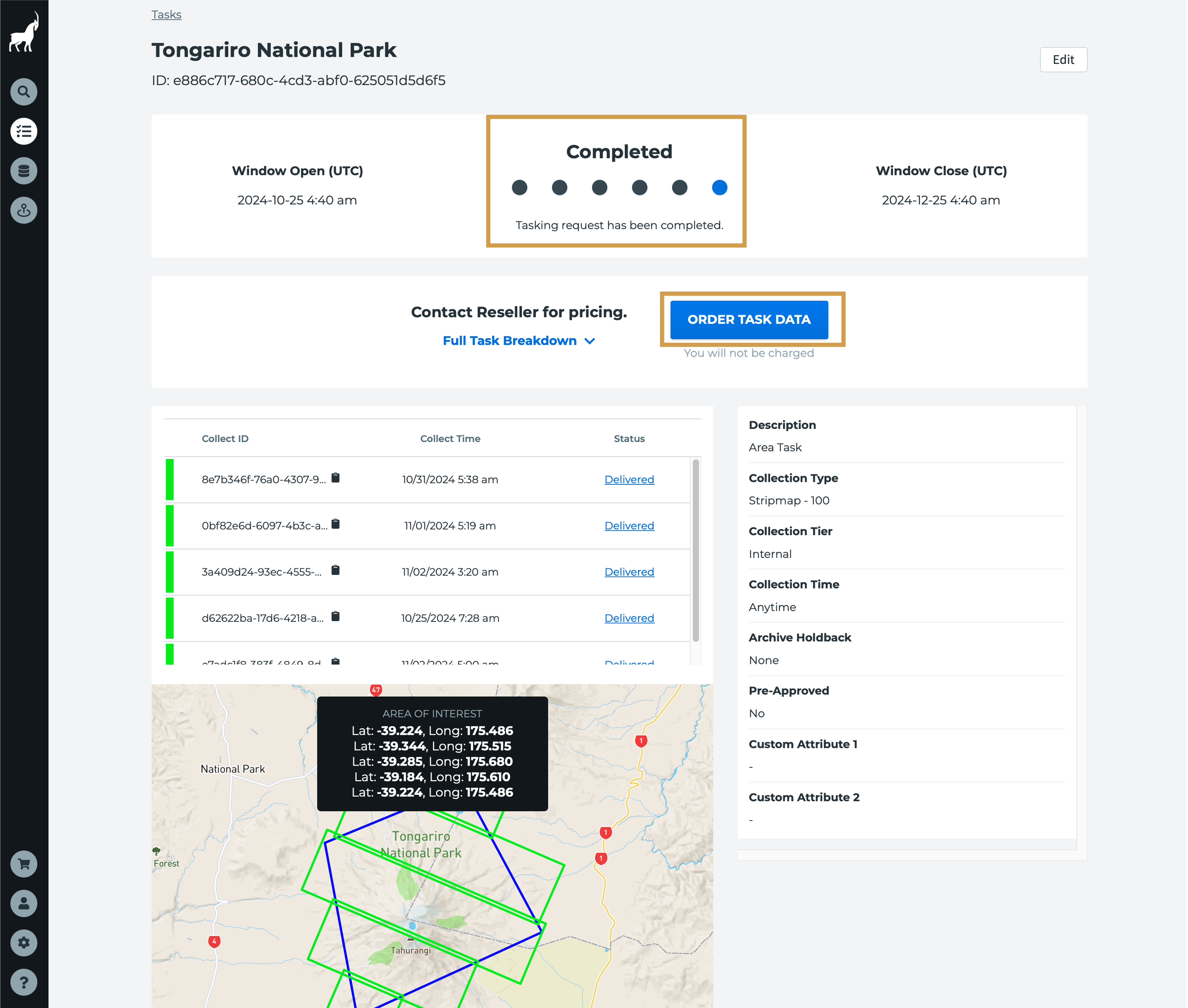The height and width of the screenshot is (1008, 1188).
Task: Expand Full Task Breakdown
Action: (519, 341)
